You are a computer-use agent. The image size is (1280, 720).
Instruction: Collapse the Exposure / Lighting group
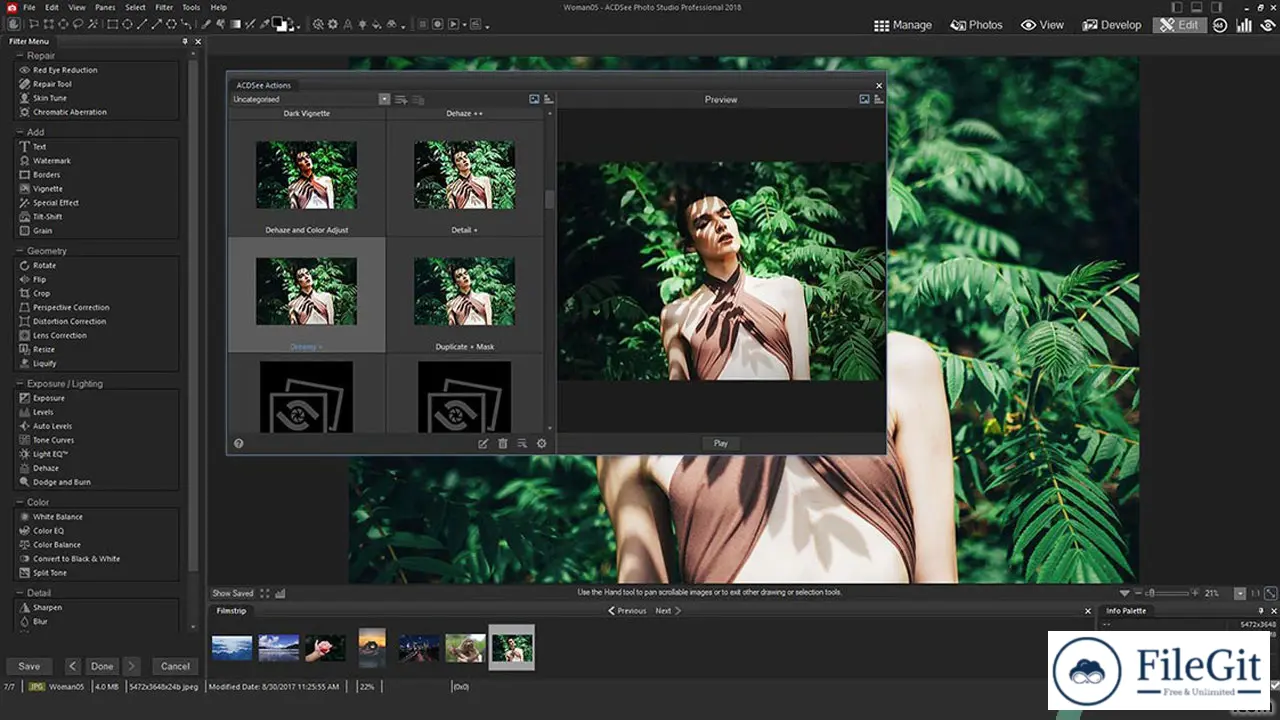(20, 384)
